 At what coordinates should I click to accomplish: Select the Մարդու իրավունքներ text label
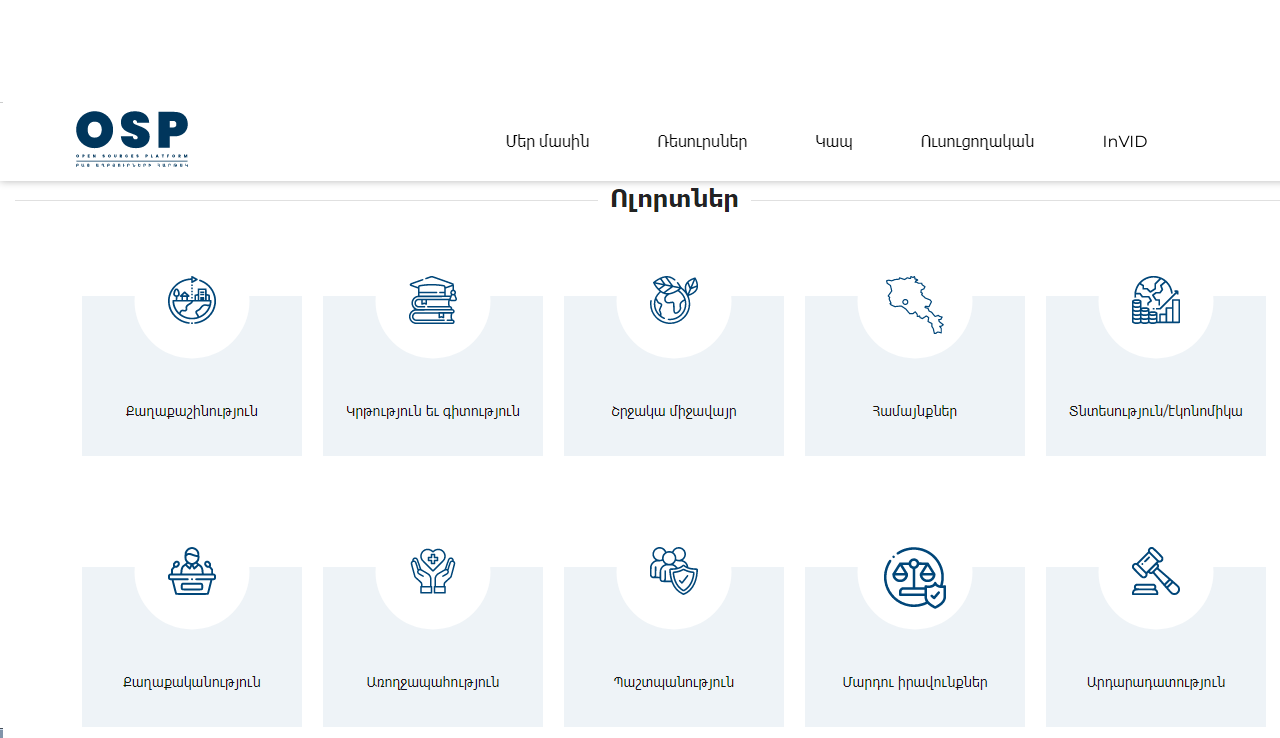tap(915, 682)
